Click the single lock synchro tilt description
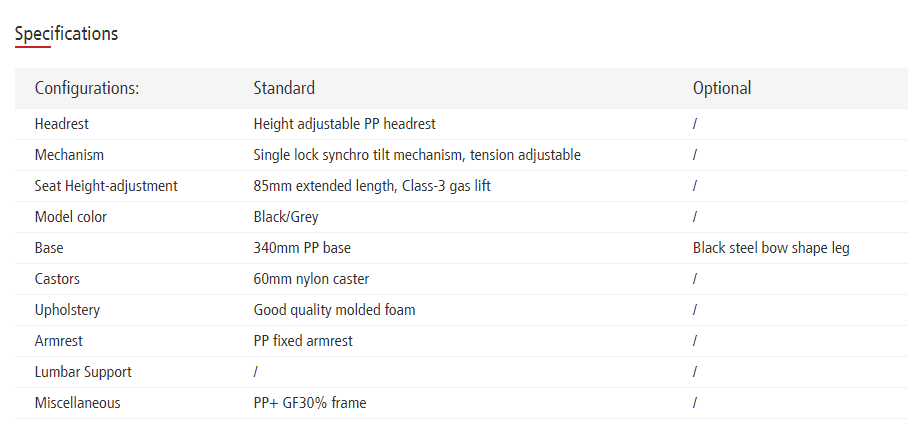Viewport: 920px width, 432px height. coord(417,155)
